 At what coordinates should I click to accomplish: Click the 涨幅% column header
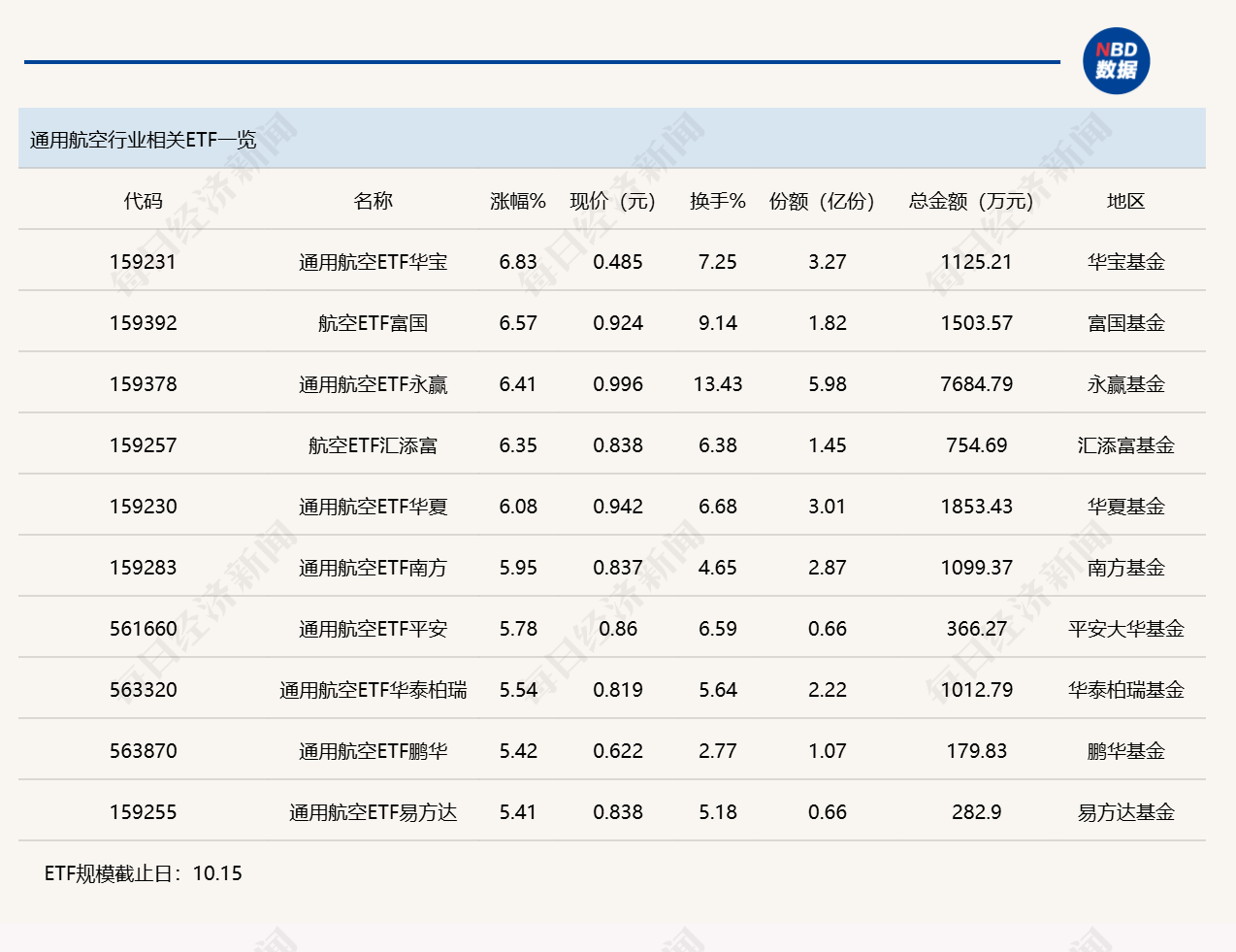click(518, 201)
